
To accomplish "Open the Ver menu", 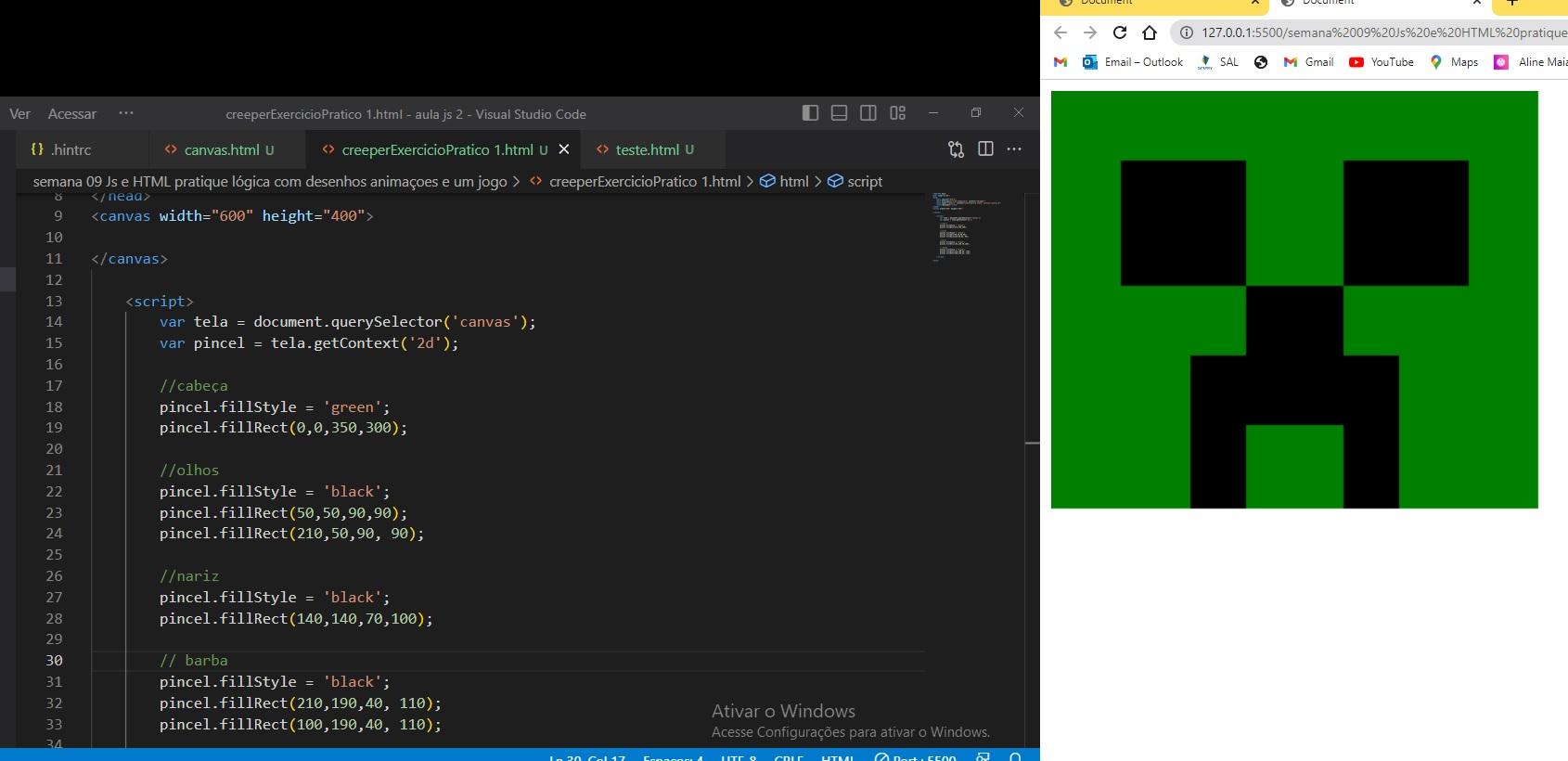I will [x=19, y=114].
